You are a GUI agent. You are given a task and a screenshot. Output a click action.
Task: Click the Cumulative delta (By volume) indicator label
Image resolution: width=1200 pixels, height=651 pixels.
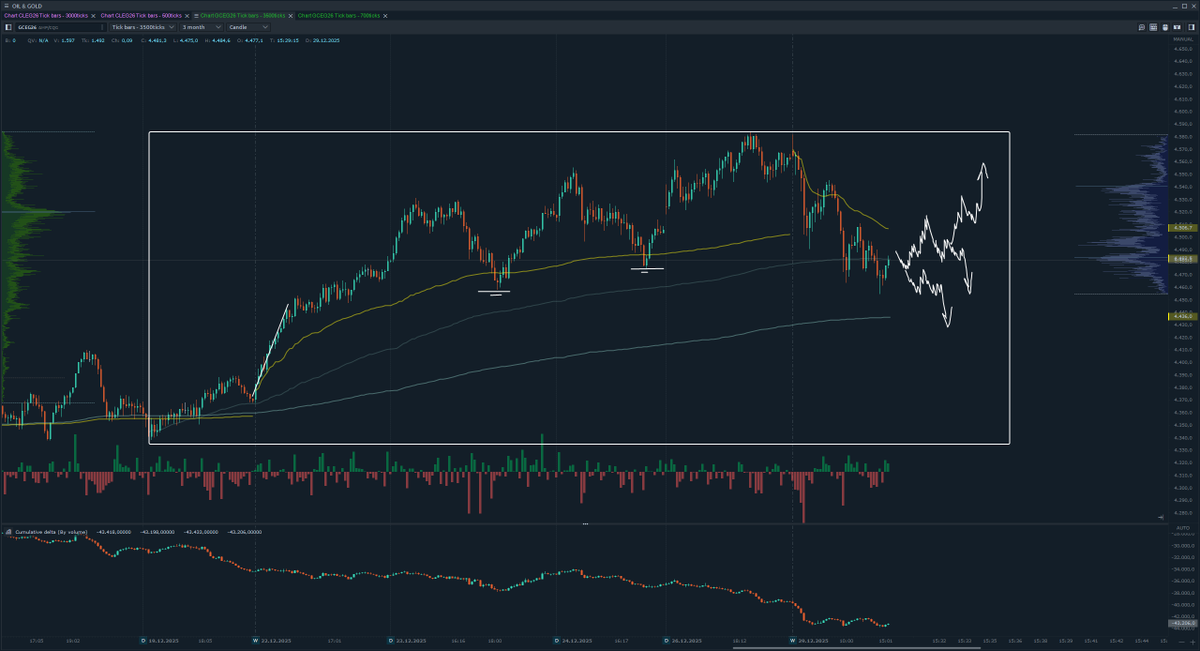coord(51,532)
